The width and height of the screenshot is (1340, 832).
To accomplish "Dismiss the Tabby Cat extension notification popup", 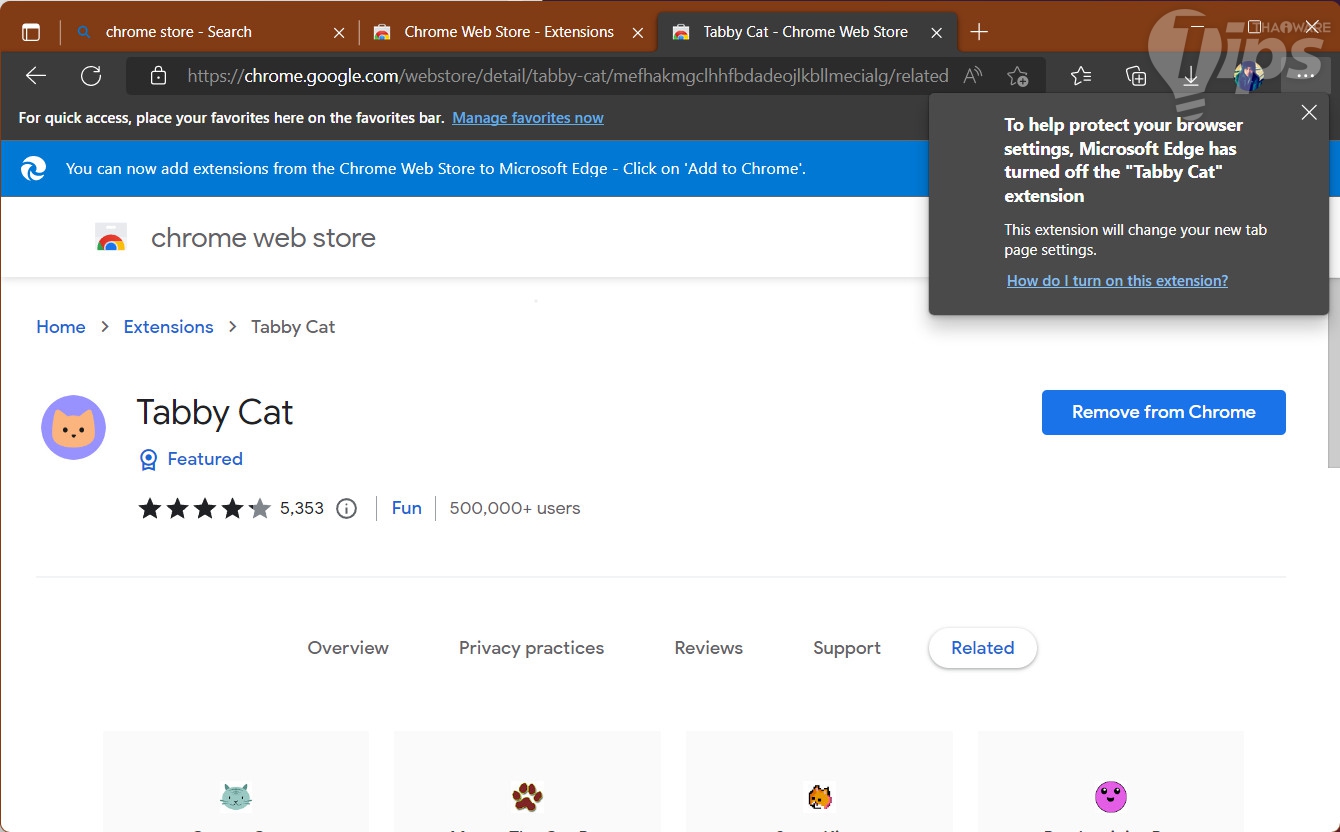I will tap(1309, 113).
